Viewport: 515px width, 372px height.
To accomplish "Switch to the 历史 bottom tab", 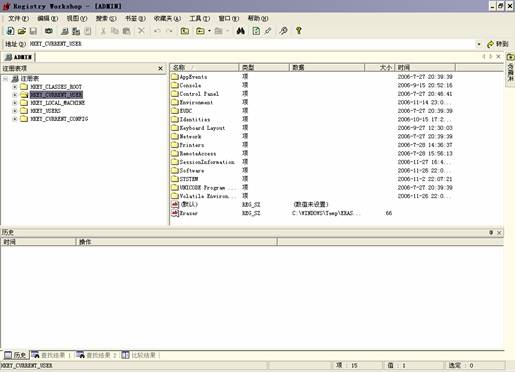I will [16, 355].
